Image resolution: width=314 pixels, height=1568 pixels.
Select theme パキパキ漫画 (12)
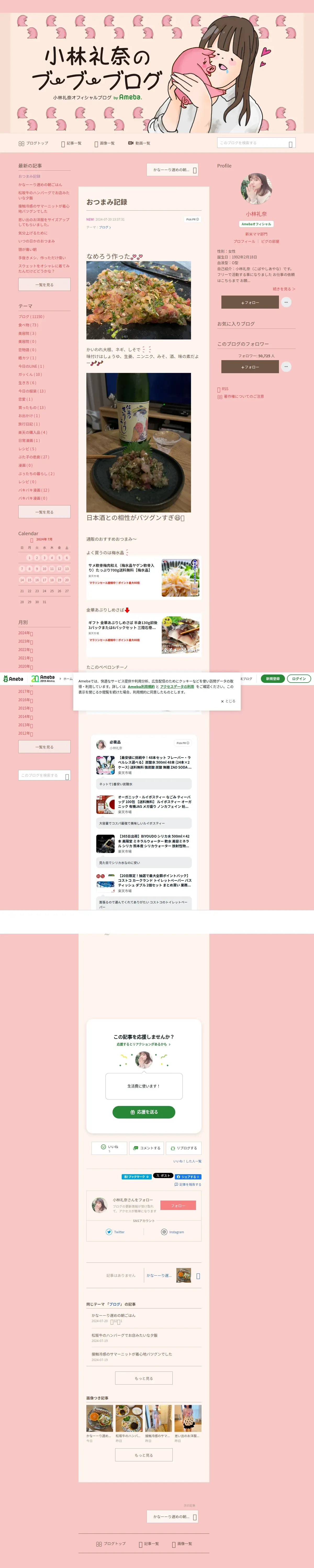(x=34, y=490)
